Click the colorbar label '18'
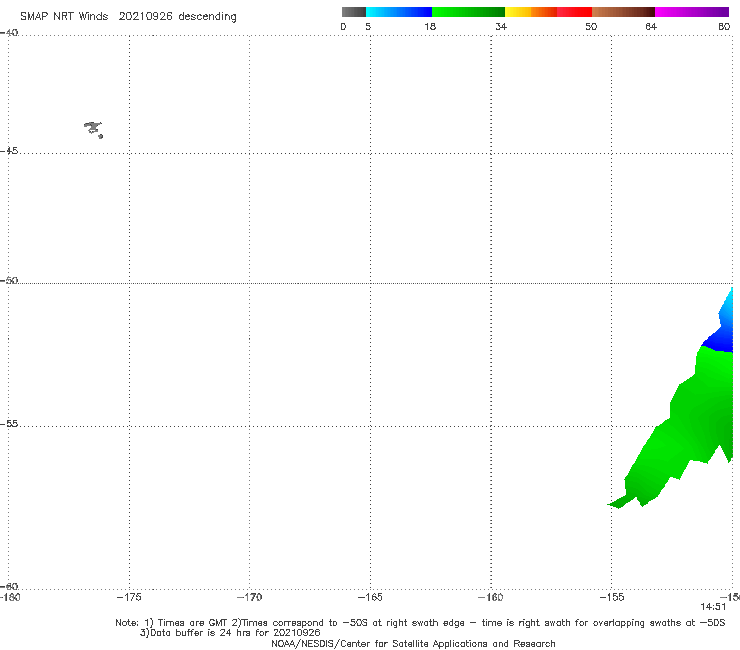The height and width of the screenshot is (650, 740). point(430,26)
